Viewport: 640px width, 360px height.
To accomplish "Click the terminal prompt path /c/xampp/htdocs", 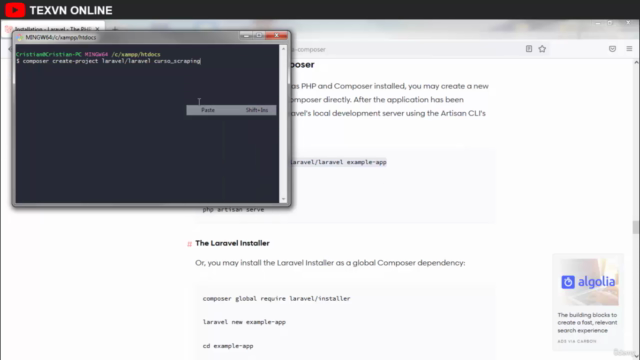I will coord(136,54).
